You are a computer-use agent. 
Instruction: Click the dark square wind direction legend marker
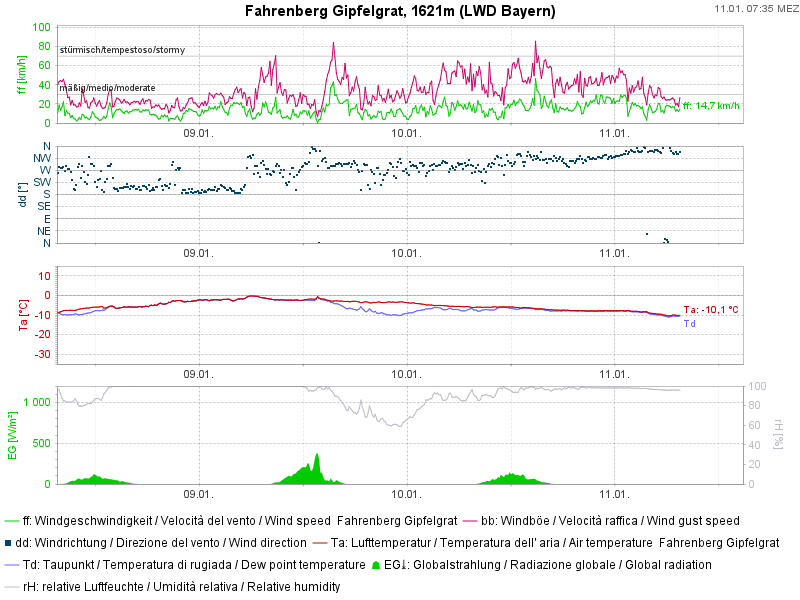9,543
